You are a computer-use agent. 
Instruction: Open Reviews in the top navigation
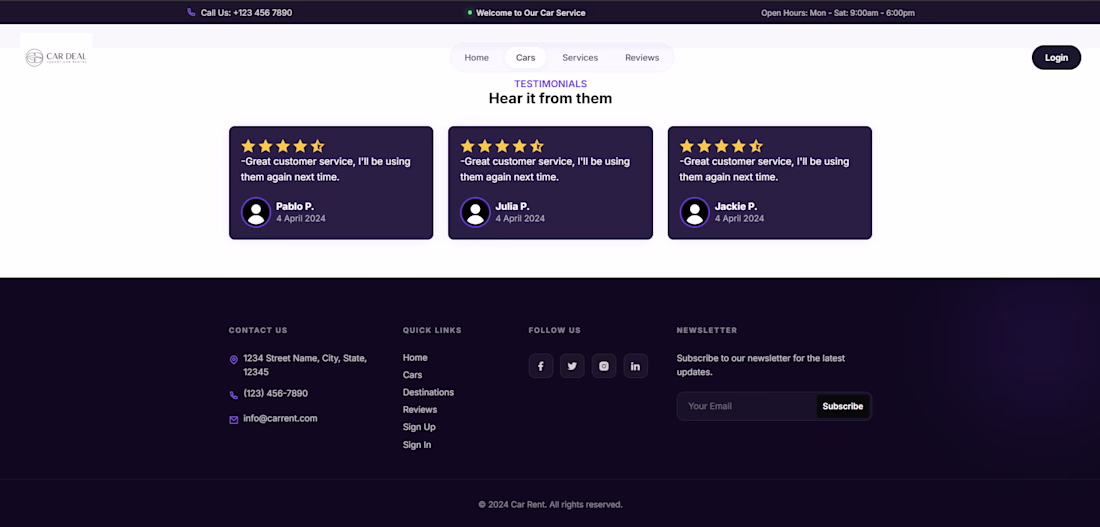642,58
